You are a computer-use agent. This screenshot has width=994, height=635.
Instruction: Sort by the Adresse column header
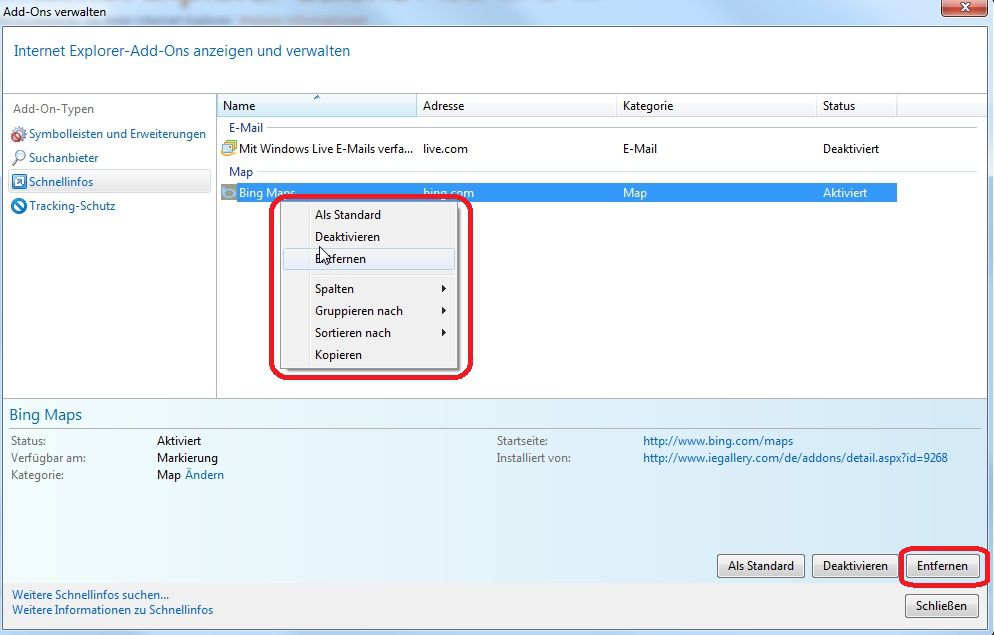516,106
